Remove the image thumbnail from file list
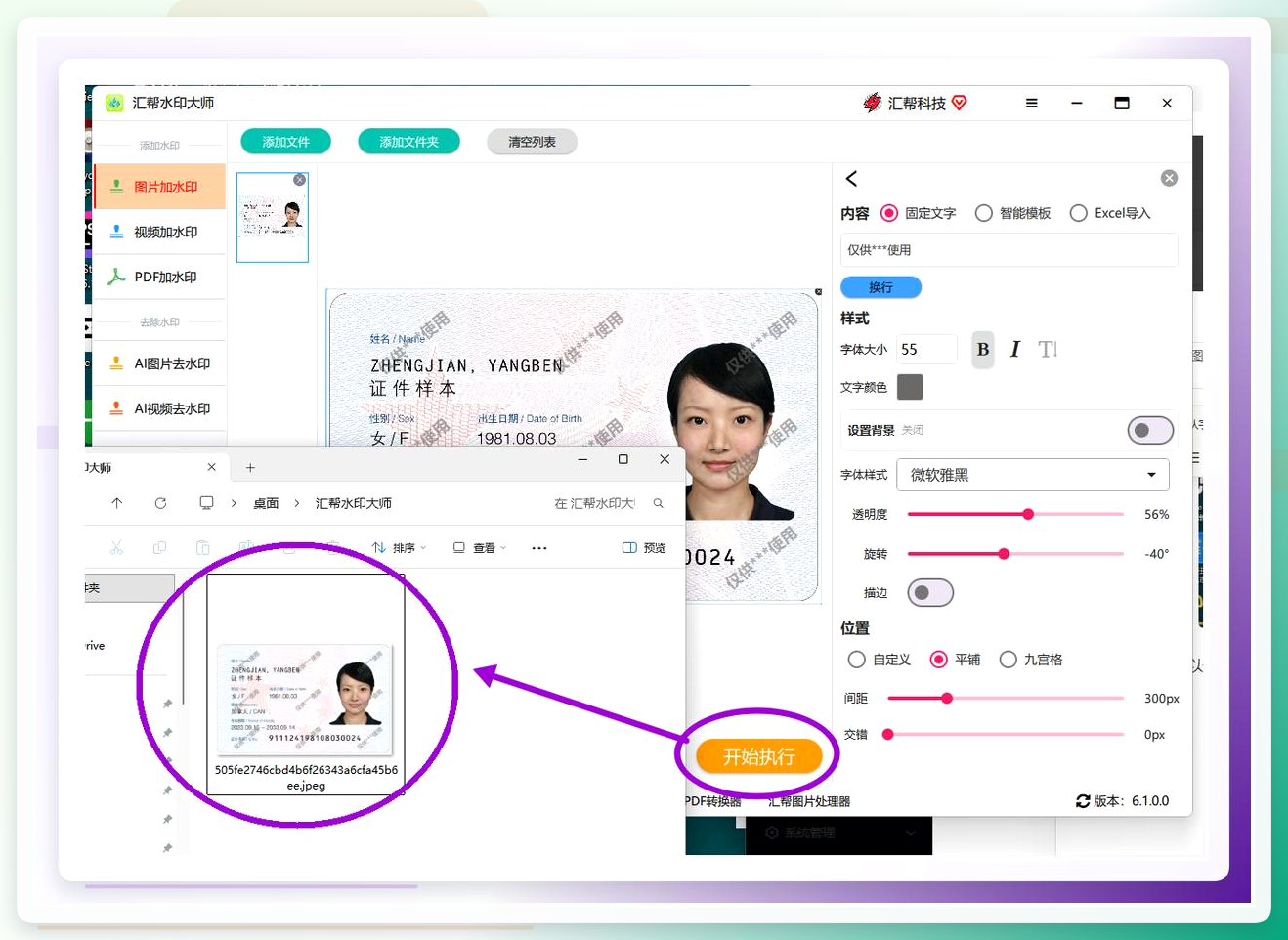This screenshot has height=940, width=1288. tap(300, 180)
